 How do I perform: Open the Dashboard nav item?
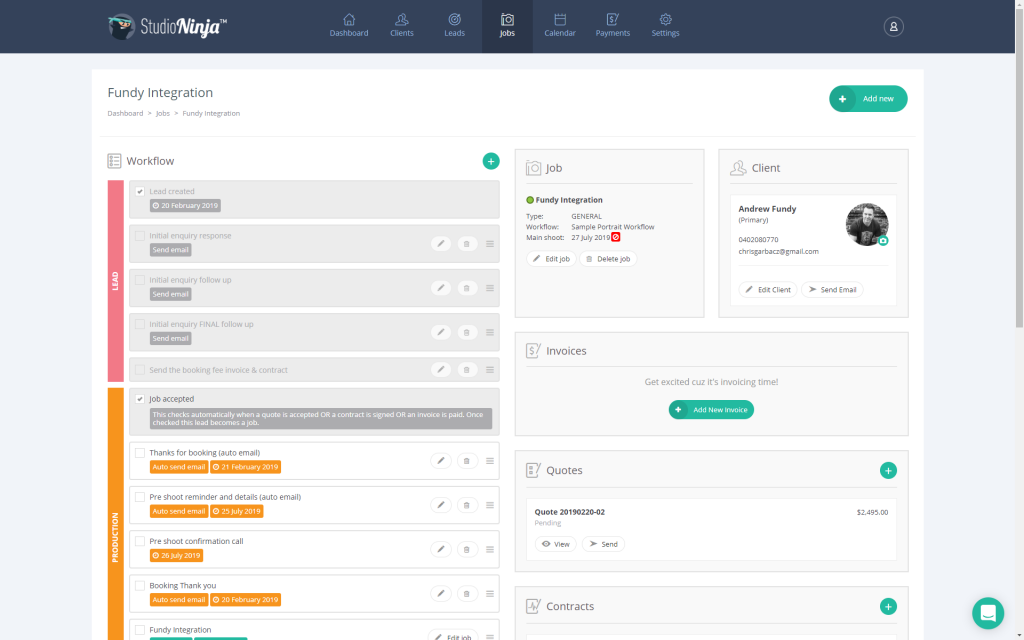click(x=349, y=26)
